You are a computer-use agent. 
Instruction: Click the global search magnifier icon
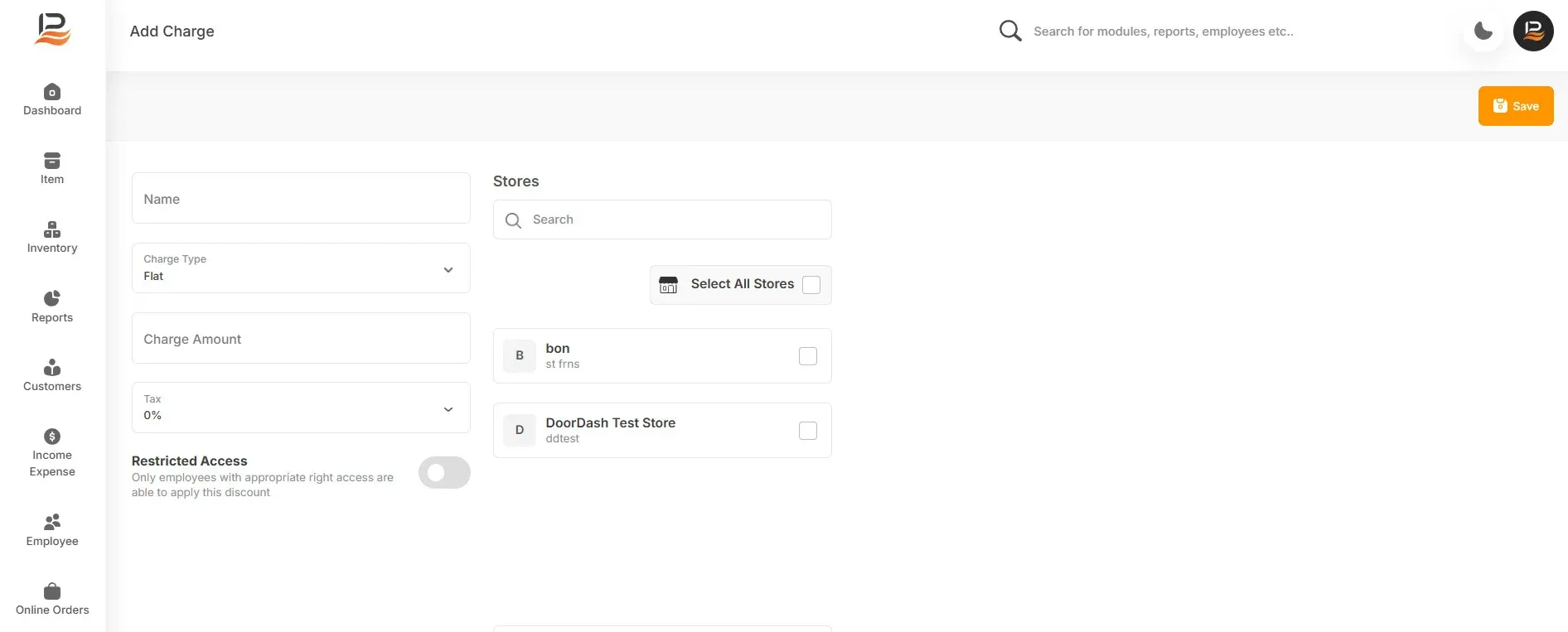pyautogui.click(x=1010, y=31)
